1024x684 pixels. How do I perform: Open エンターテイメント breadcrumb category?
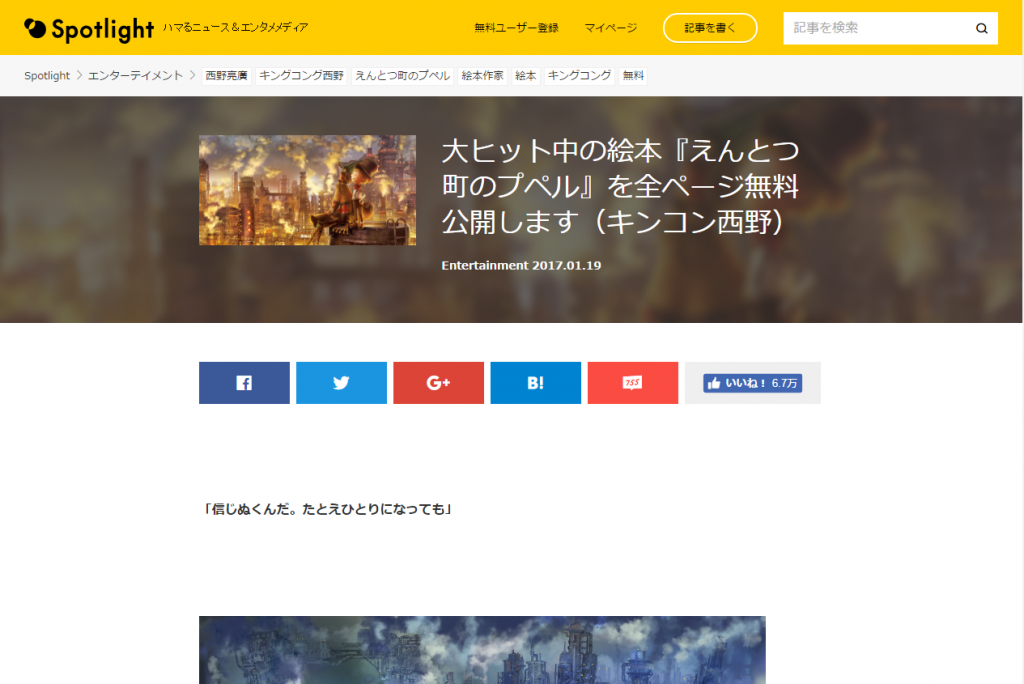click(x=135, y=76)
